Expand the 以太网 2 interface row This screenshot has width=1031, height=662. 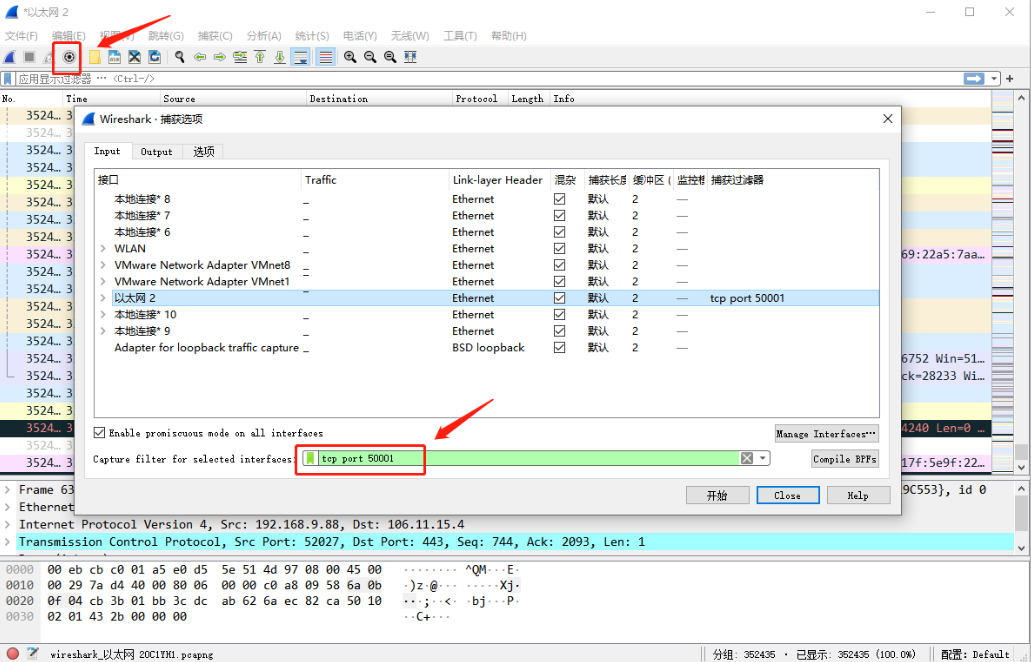pos(103,298)
